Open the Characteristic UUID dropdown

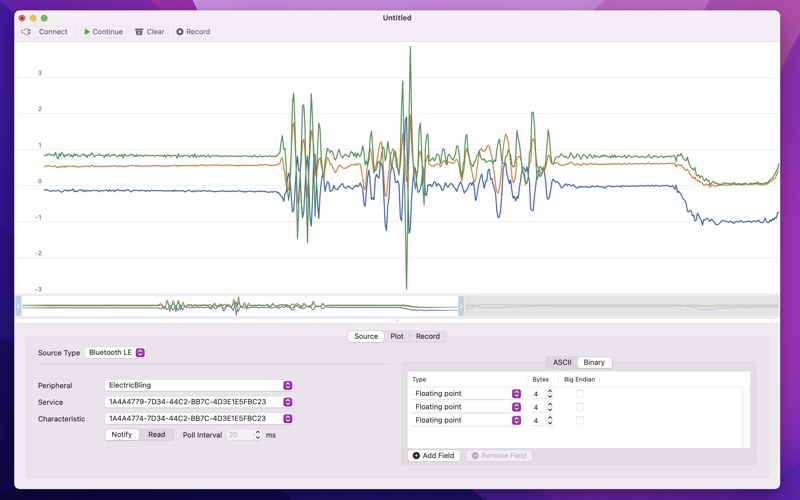[199, 419]
